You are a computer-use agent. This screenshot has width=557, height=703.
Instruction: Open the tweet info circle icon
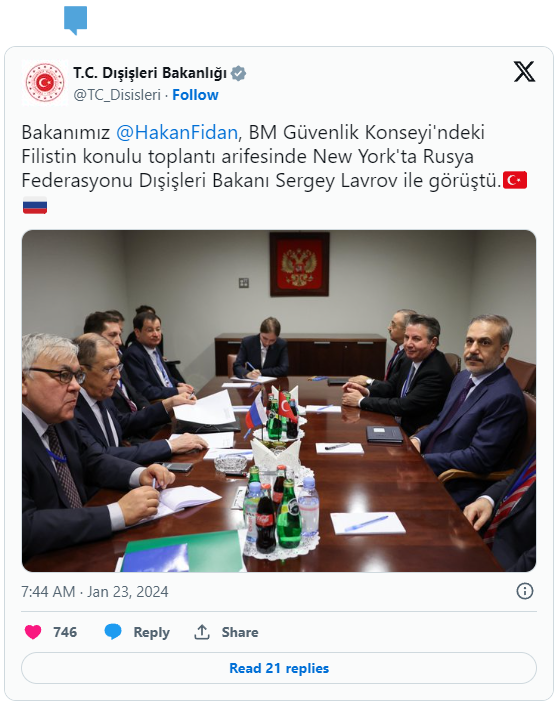click(525, 591)
